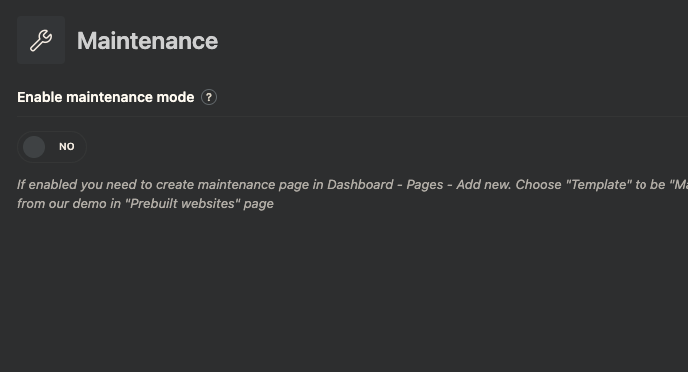Click the "from our demo" text line
688x372 pixels.
click(x=61, y=204)
